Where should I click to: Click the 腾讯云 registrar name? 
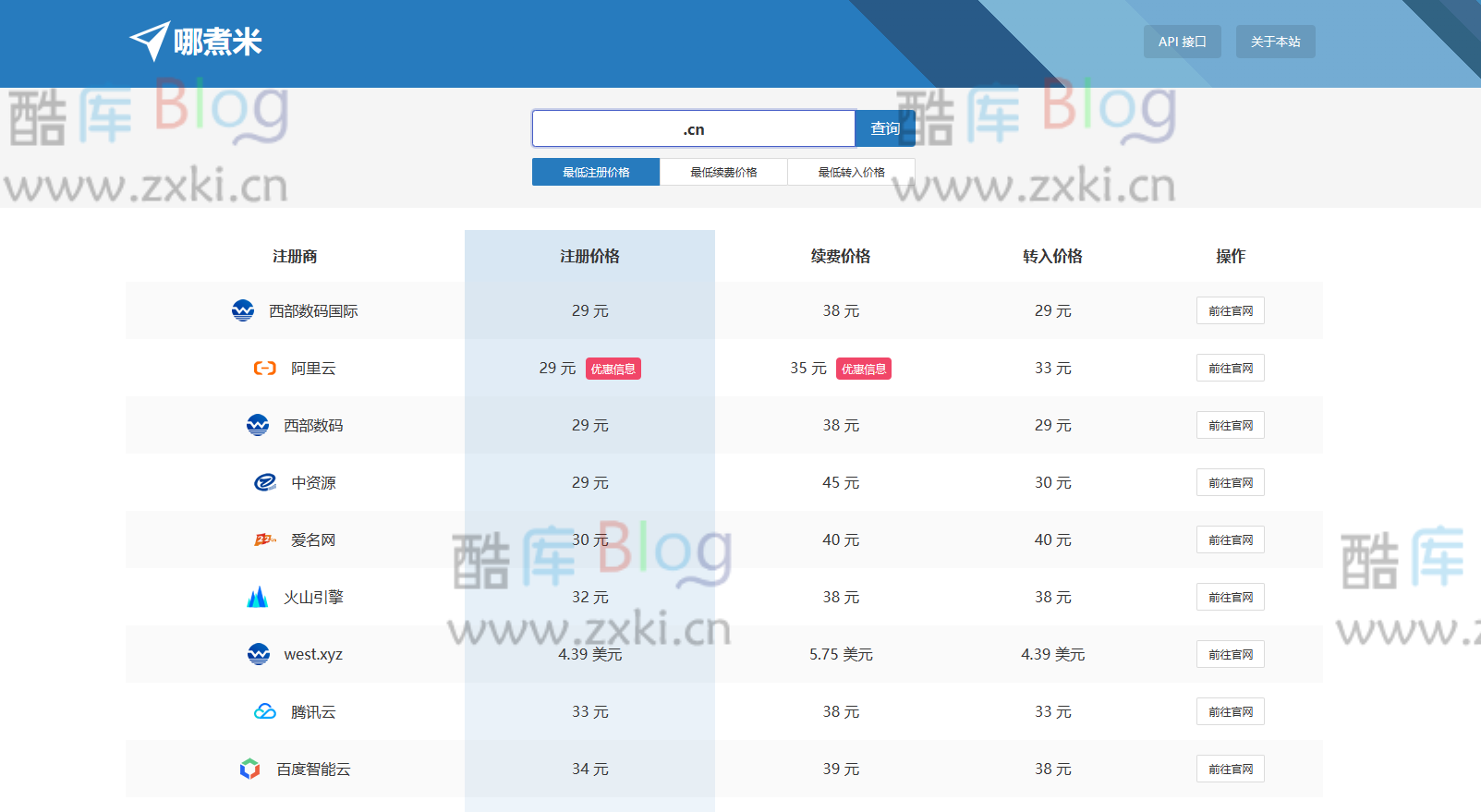[x=313, y=712]
